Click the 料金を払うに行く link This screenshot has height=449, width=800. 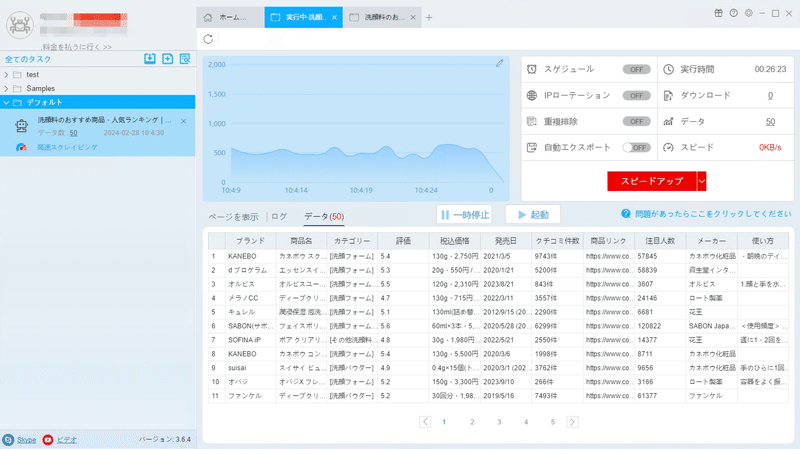(x=77, y=47)
